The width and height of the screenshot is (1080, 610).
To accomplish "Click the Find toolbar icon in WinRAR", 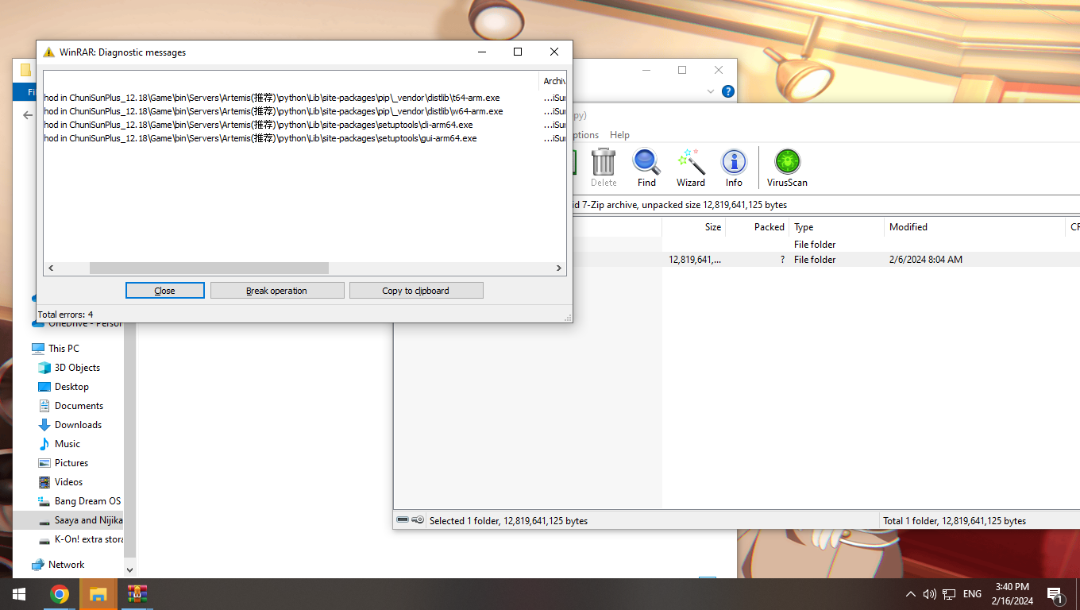I will pyautogui.click(x=646, y=167).
